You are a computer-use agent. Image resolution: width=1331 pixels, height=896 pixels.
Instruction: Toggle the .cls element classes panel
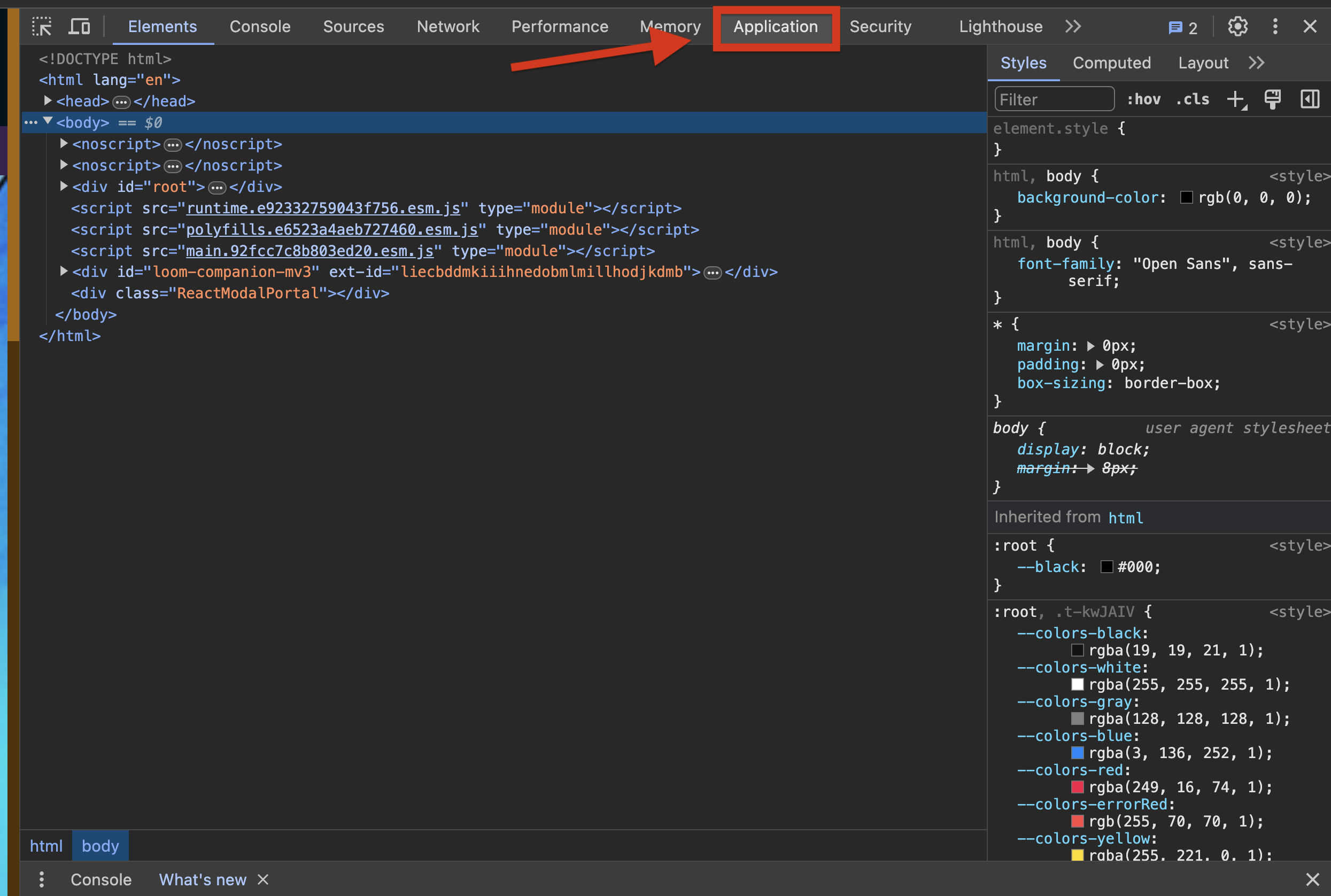[x=1192, y=99]
